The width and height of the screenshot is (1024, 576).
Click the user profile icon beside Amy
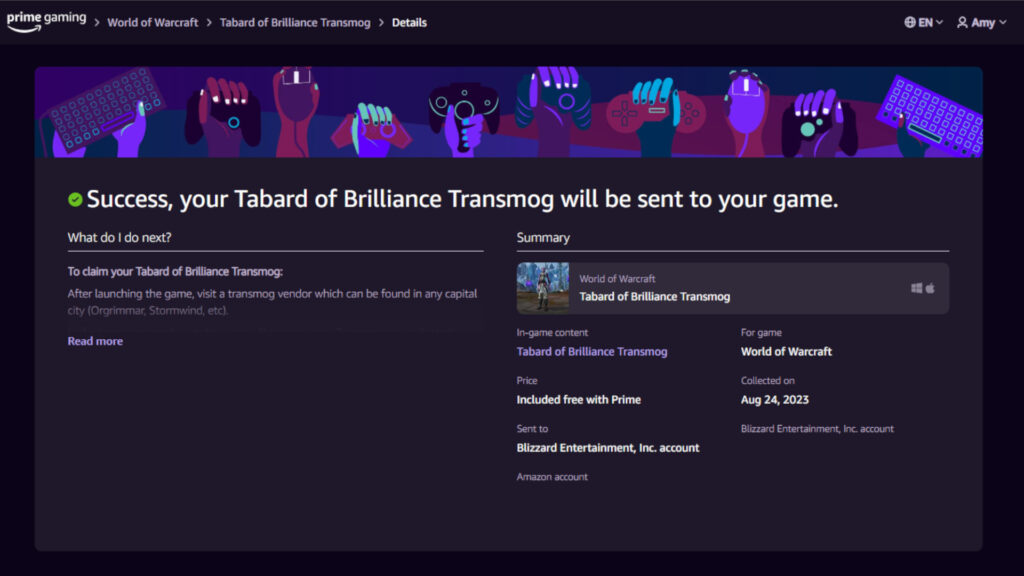(962, 21)
